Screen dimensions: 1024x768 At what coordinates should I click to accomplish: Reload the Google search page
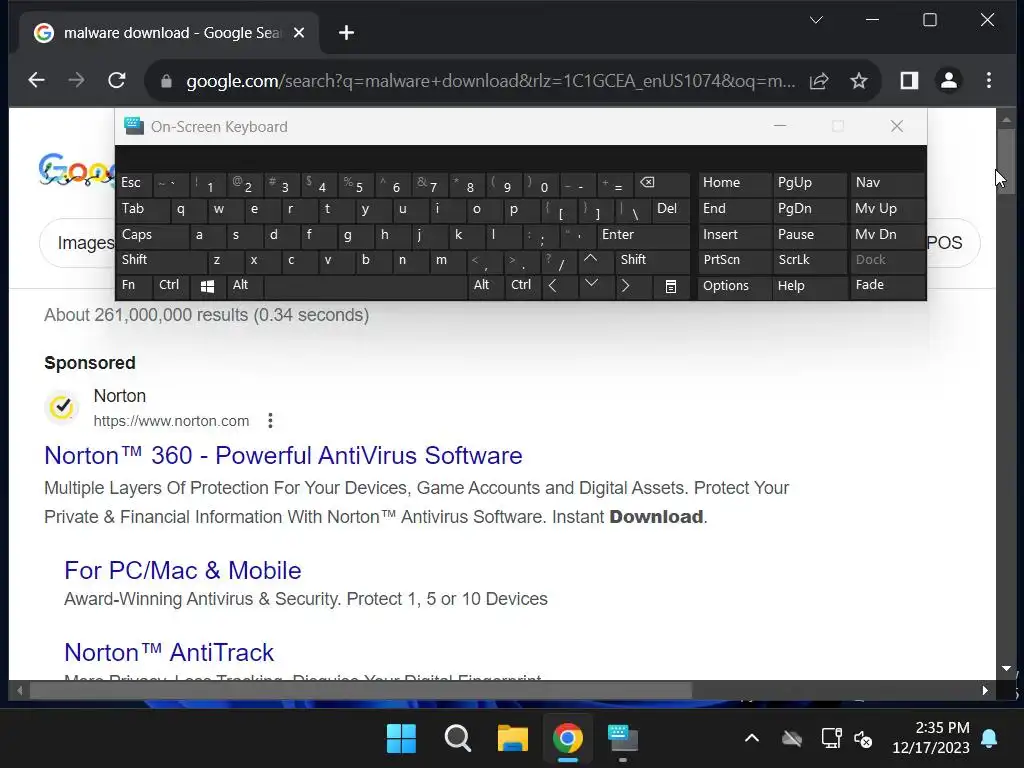click(117, 80)
